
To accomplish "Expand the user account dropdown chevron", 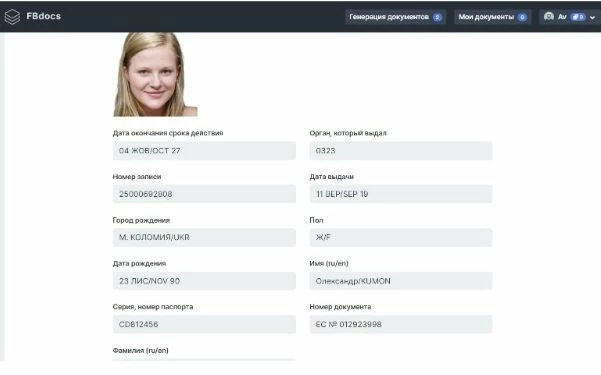I will pyautogui.click(x=593, y=17).
